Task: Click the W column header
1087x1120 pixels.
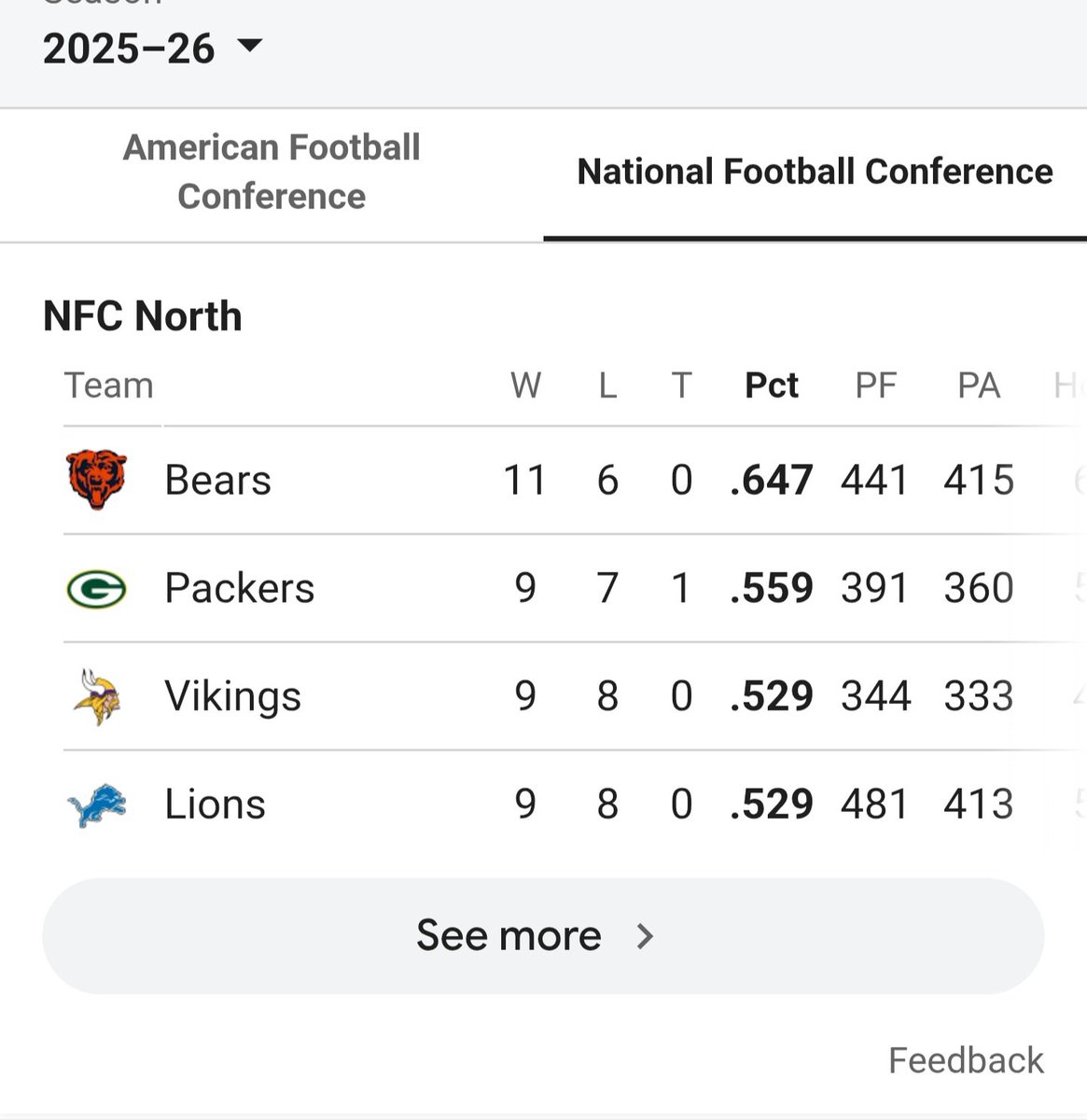Action: tap(525, 385)
